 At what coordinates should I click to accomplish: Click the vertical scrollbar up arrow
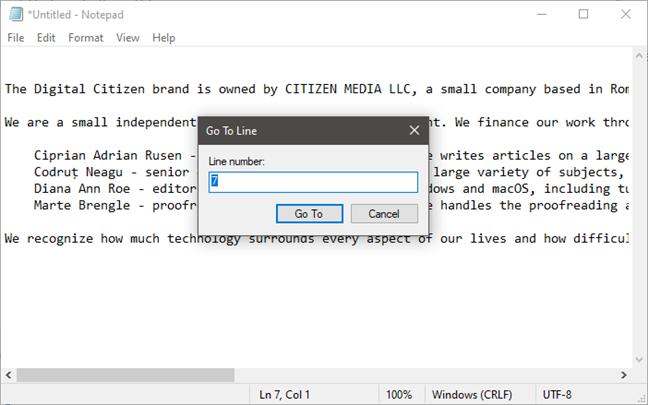(639, 56)
